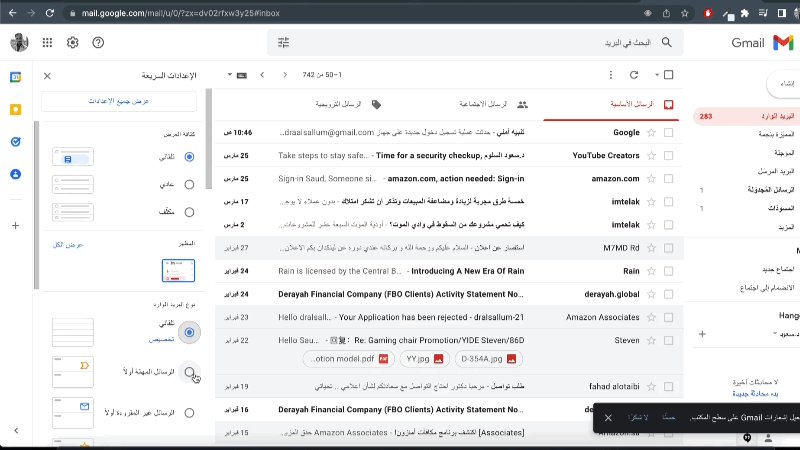Select the theme thumbnail preview
The width and height of the screenshot is (800, 450).
tap(178, 270)
